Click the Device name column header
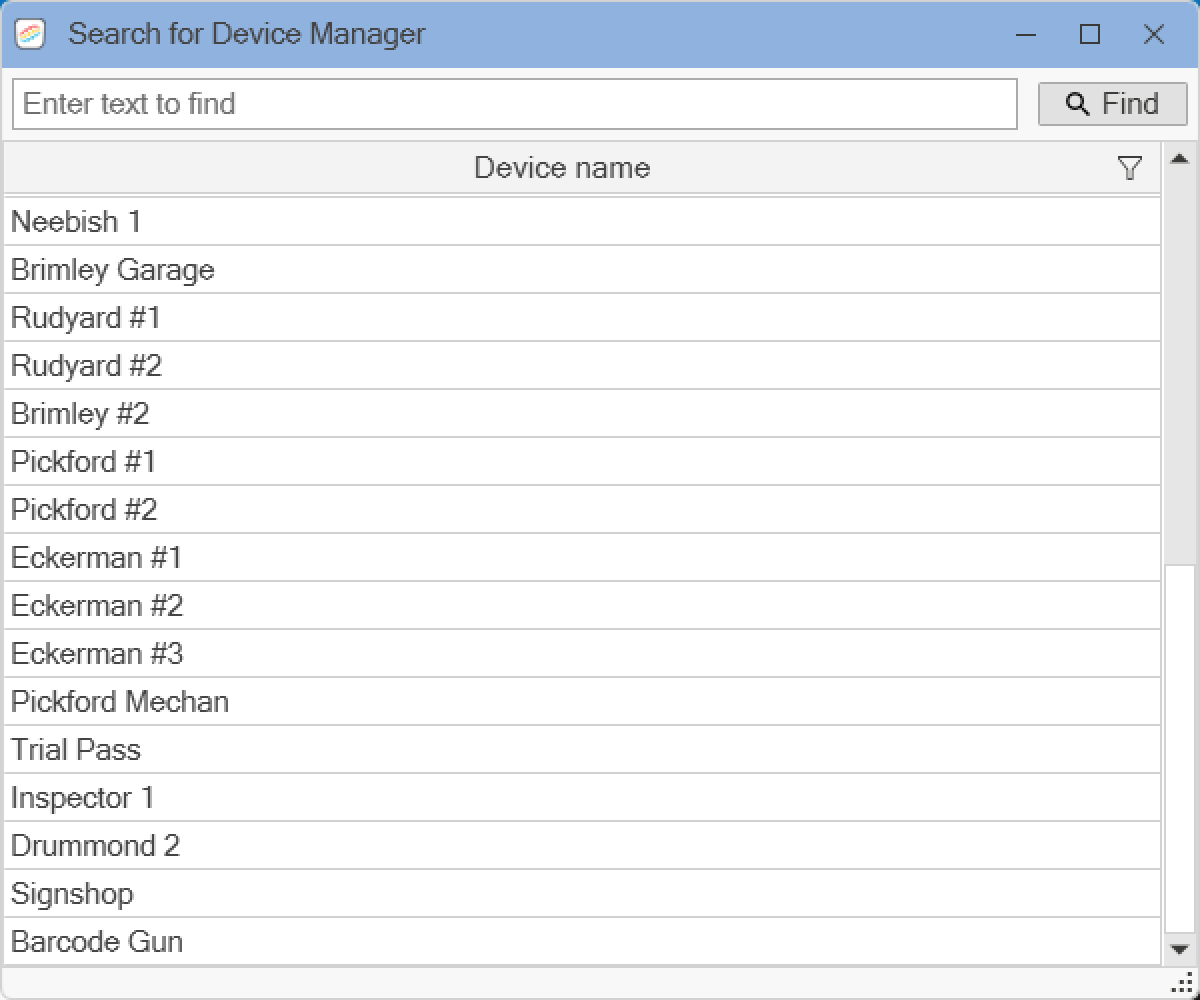Image resolution: width=1200 pixels, height=1000 pixels. click(582, 168)
